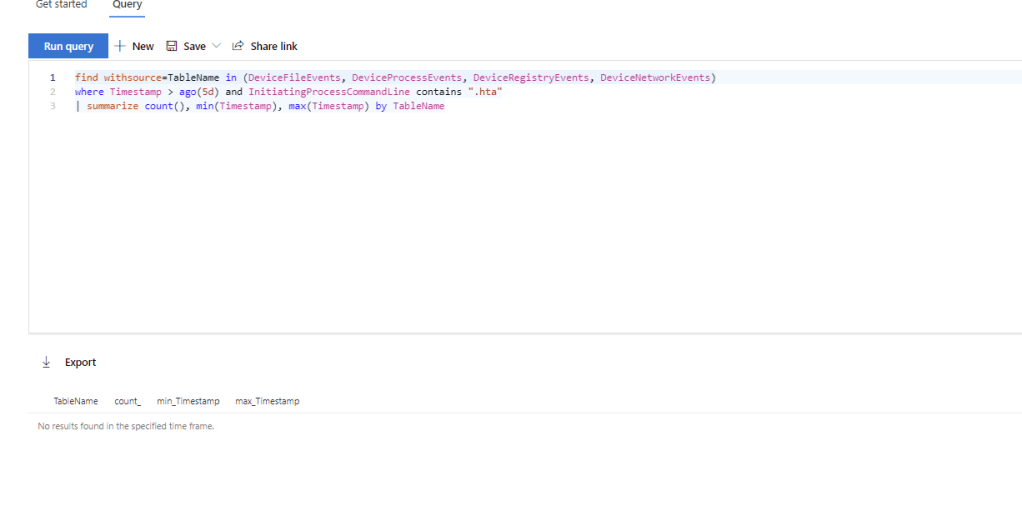
Task: Click the max_Timestamp column header
Action: tap(267, 401)
